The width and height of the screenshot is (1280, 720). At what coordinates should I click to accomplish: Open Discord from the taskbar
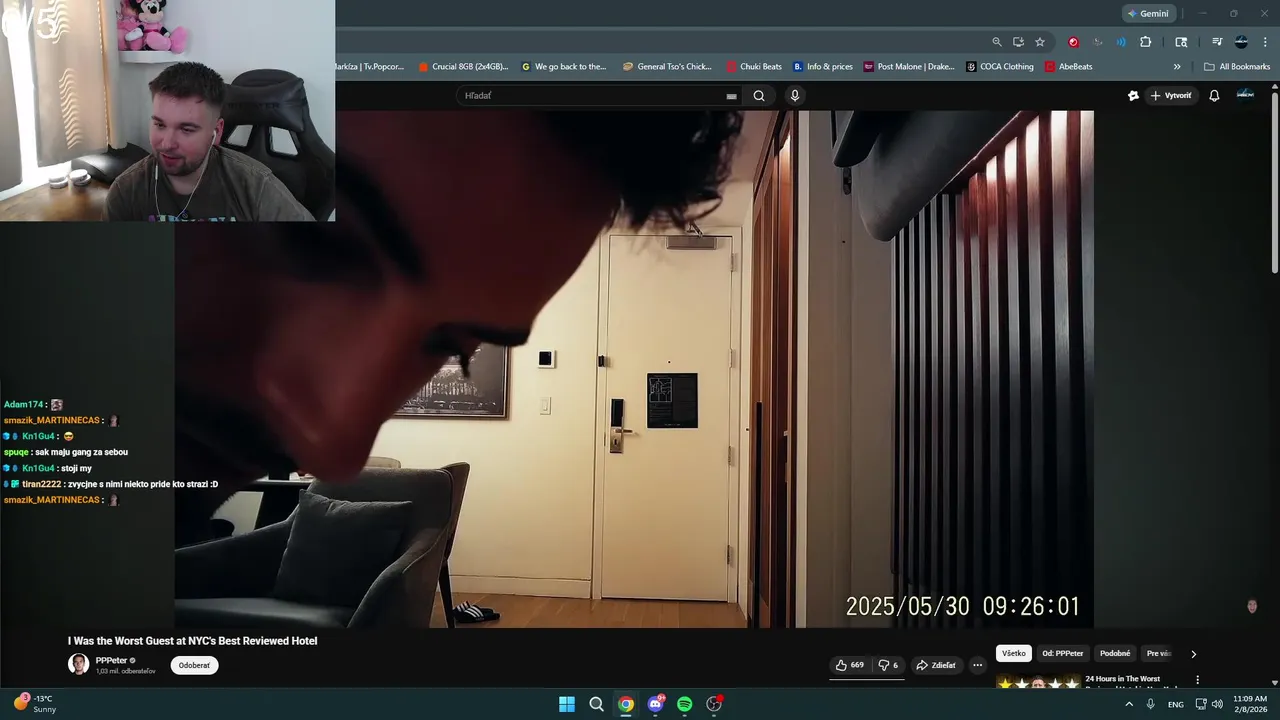tap(655, 704)
